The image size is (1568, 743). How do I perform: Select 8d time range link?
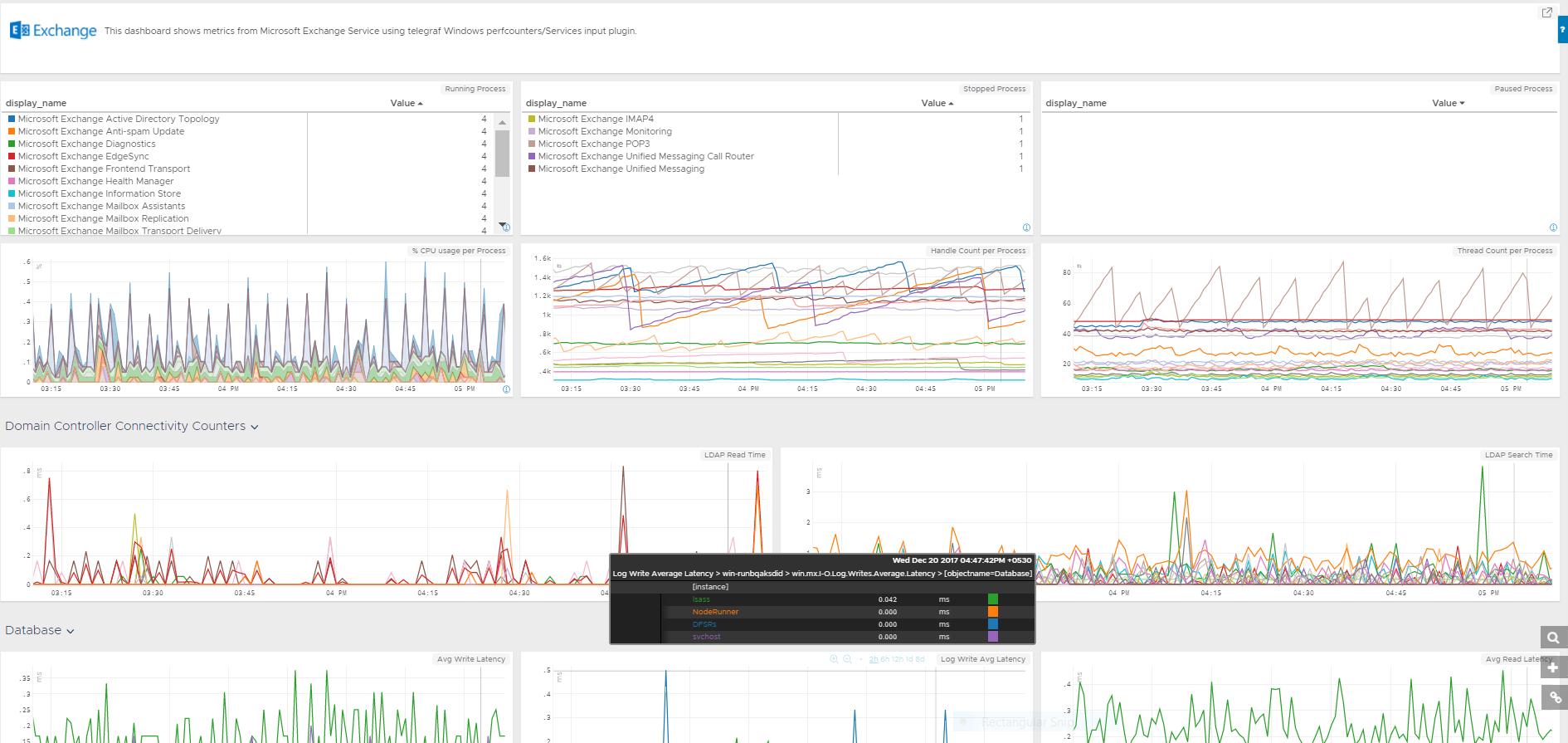[920, 659]
